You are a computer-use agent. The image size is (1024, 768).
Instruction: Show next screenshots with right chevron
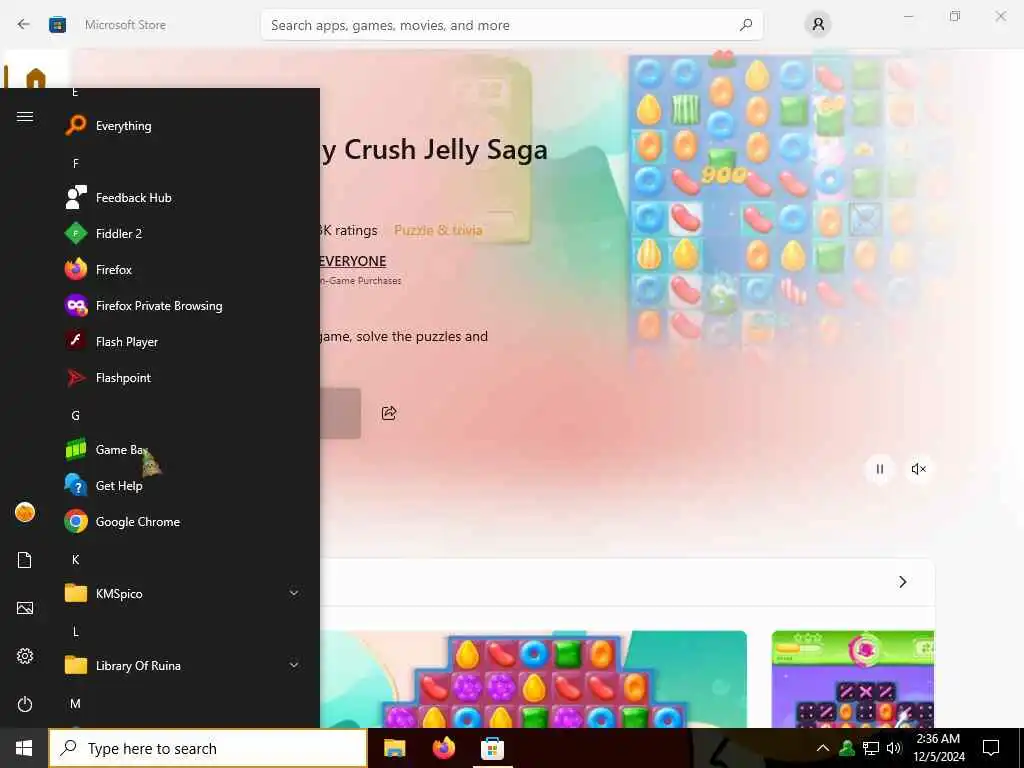click(x=903, y=582)
